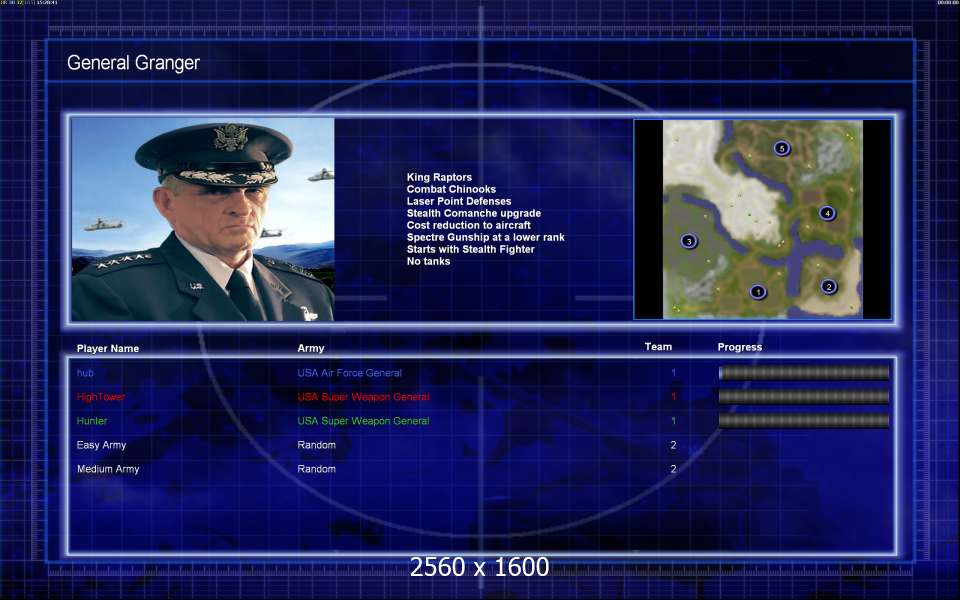Click the Player Name column header
This screenshot has height=600, width=960.
tap(108, 348)
